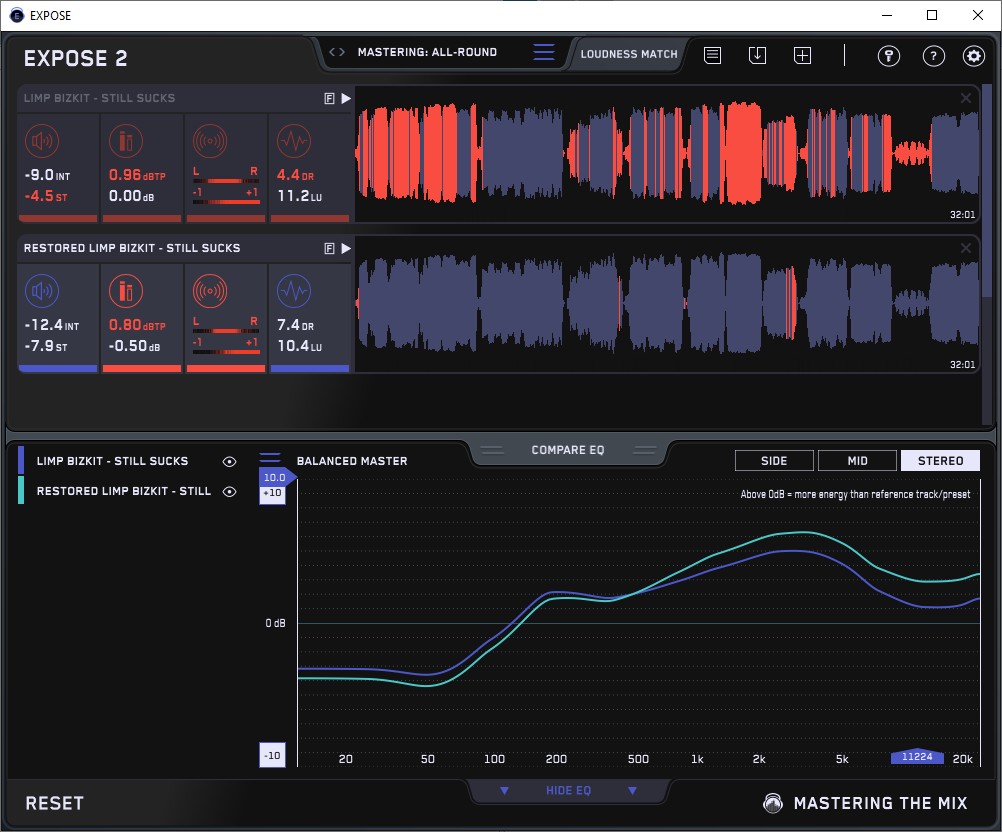Click the 11224 frequency marker handle

point(917,757)
